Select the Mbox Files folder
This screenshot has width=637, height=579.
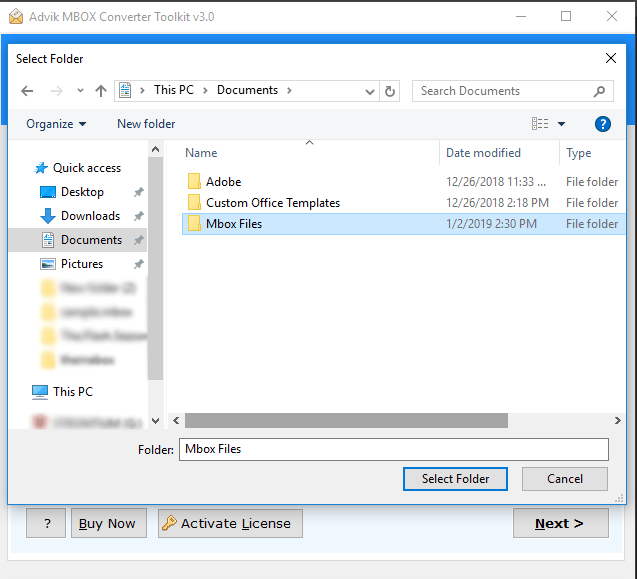pos(403,224)
